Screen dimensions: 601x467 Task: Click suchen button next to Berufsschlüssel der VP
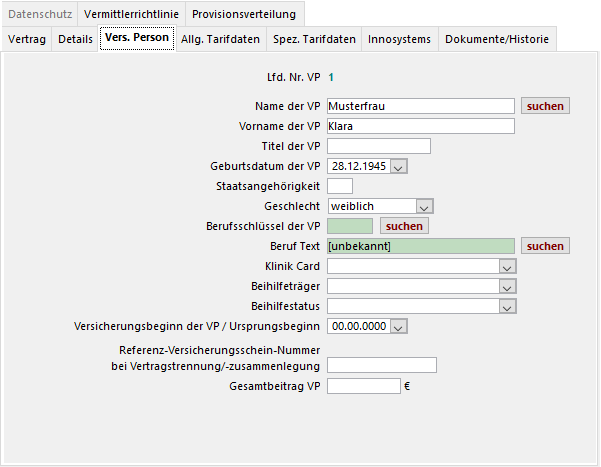[x=404, y=226]
